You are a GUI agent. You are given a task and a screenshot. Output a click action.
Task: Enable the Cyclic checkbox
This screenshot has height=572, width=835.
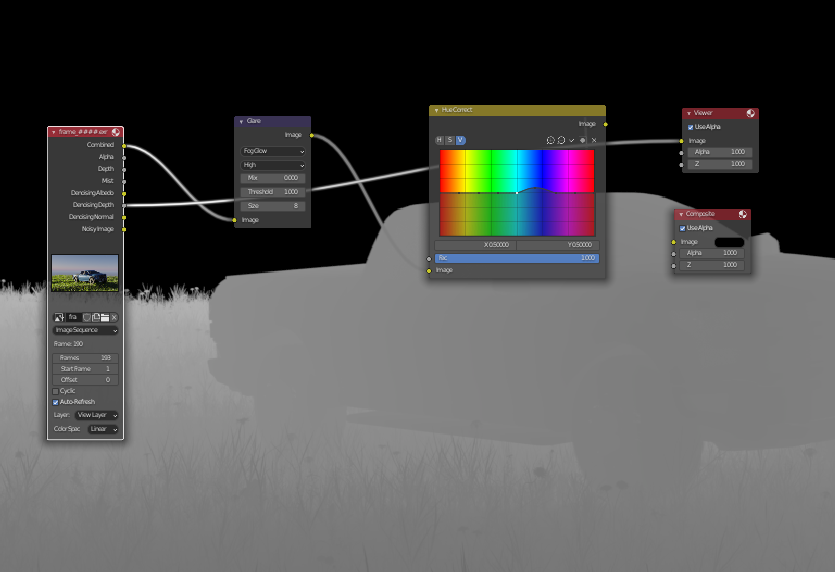[x=55, y=391]
